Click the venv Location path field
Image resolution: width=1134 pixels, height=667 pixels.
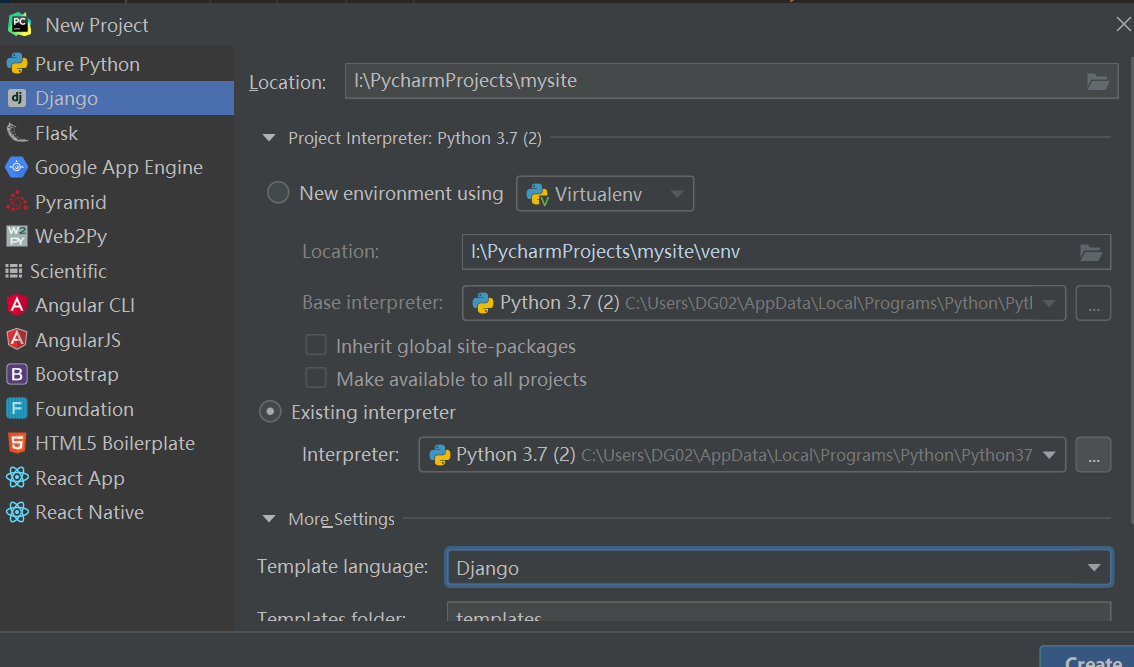[x=786, y=252]
